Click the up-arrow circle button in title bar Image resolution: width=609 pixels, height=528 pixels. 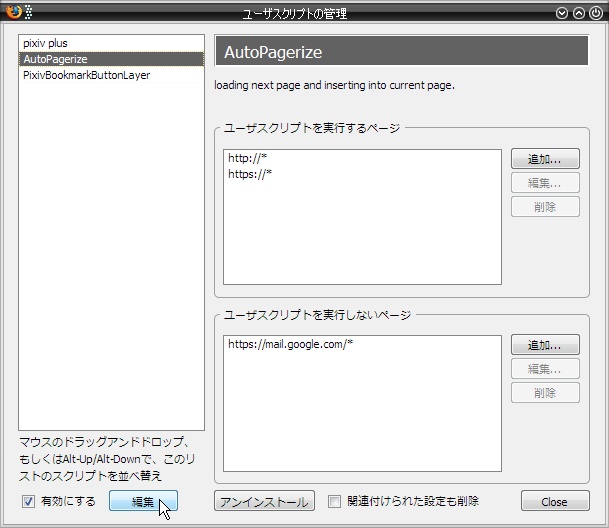point(579,13)
